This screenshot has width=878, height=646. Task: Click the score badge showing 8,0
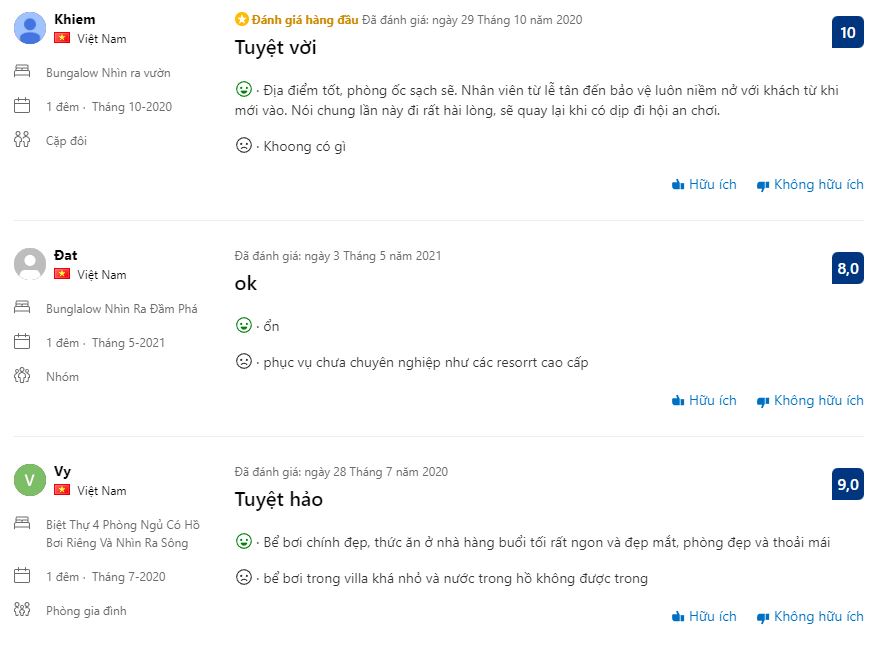847,268
